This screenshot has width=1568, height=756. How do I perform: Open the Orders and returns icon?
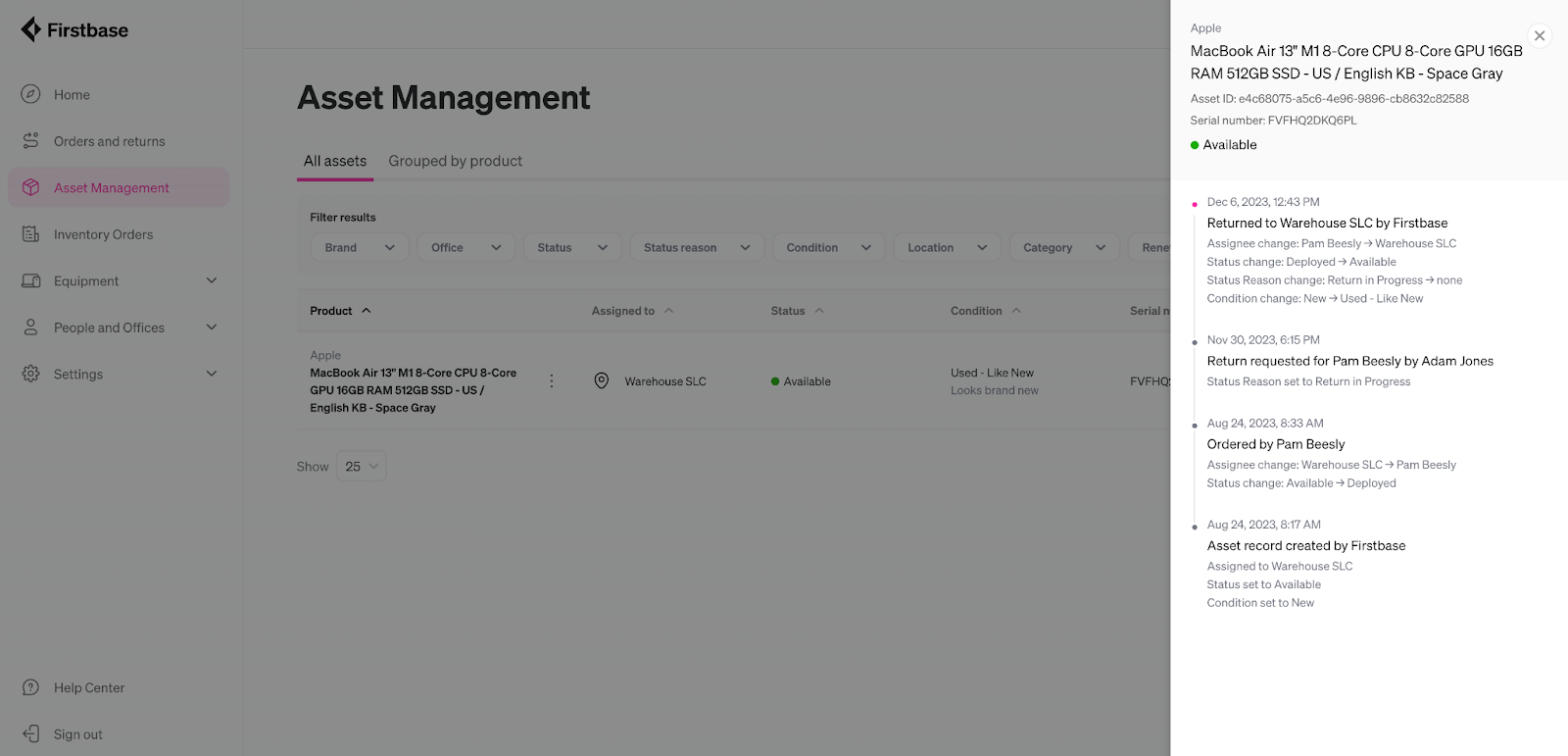click(x=30, y=141)
